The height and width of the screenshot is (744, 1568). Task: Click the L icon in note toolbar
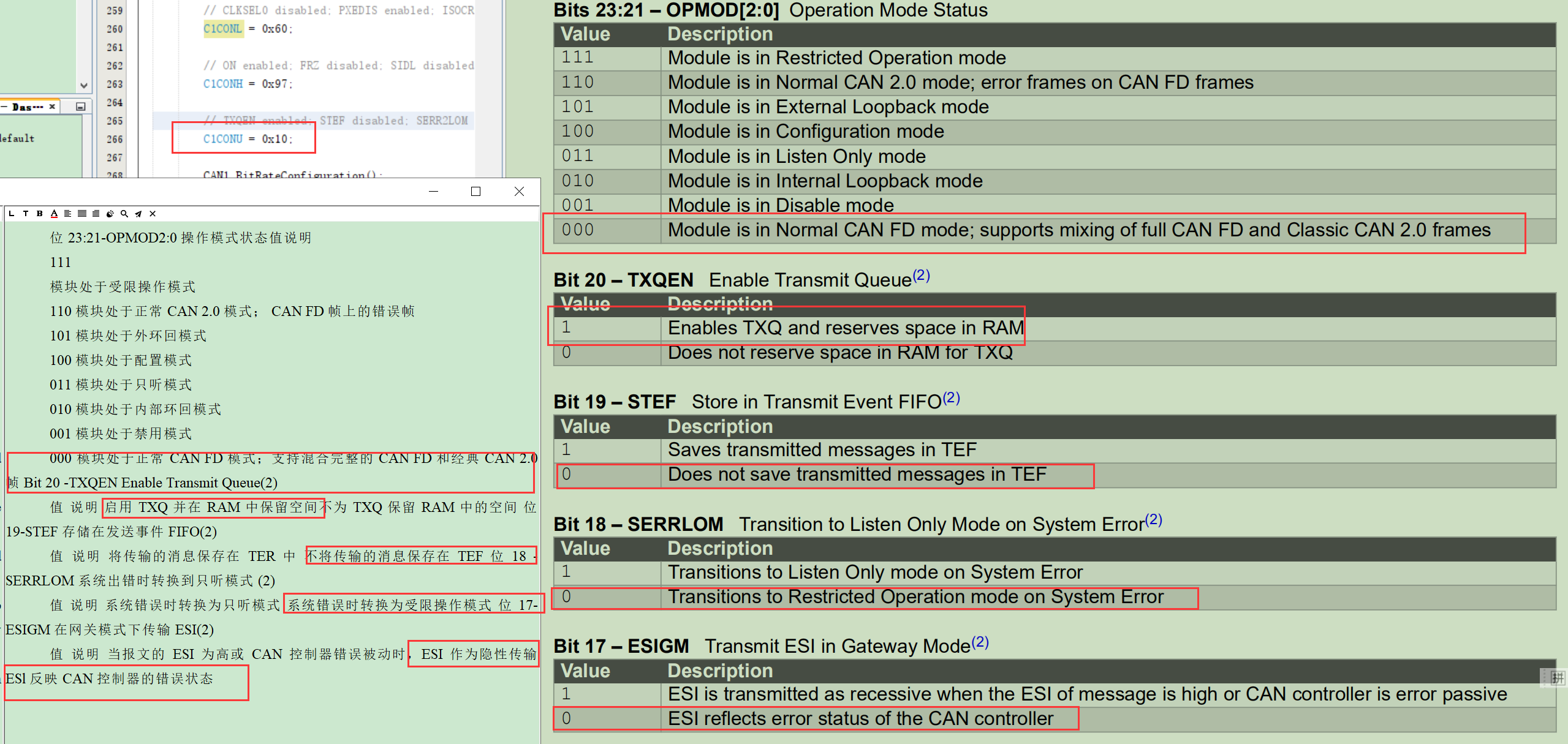(x=12, y=214)
